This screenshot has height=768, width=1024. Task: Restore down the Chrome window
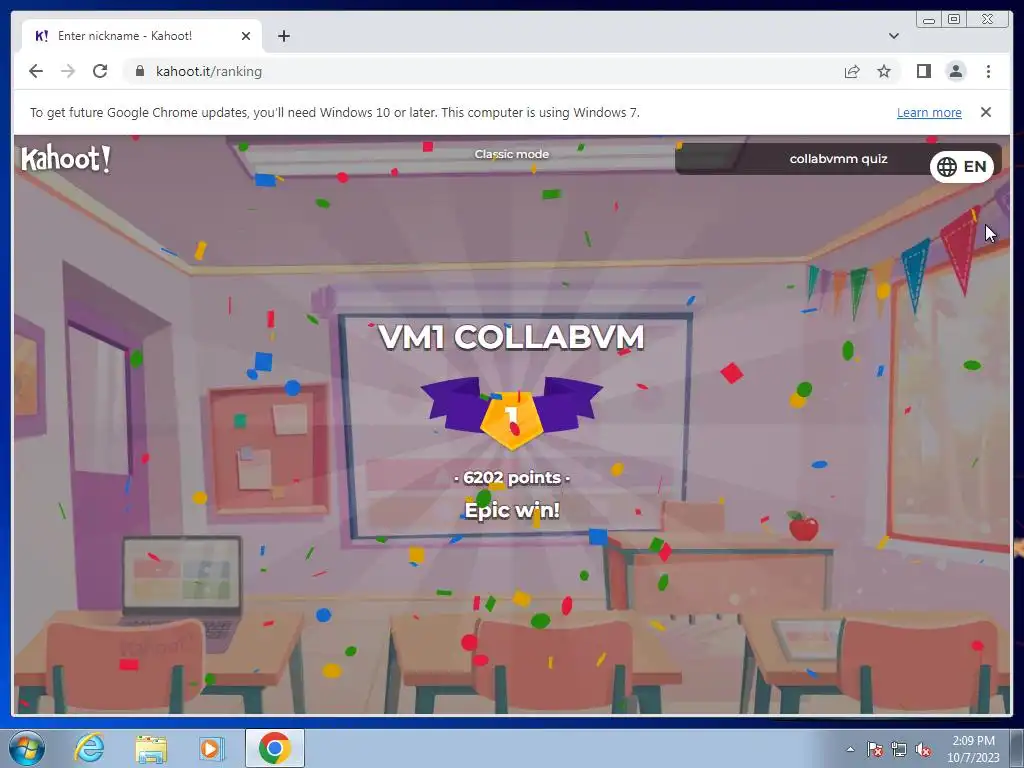coord(954,20)
